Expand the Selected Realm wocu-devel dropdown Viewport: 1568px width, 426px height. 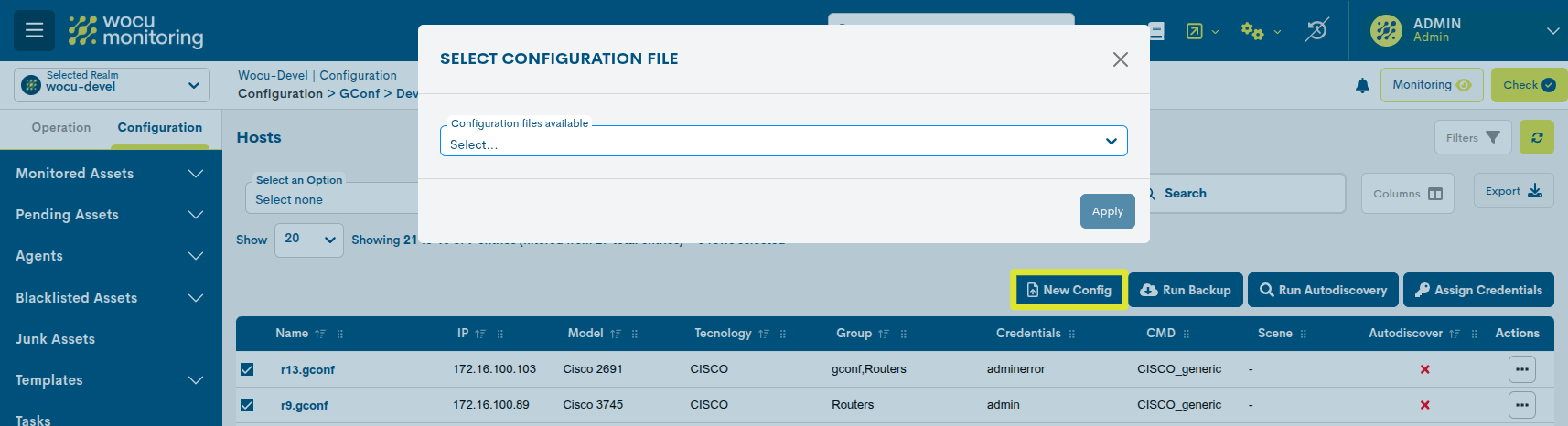pos(112,85)
